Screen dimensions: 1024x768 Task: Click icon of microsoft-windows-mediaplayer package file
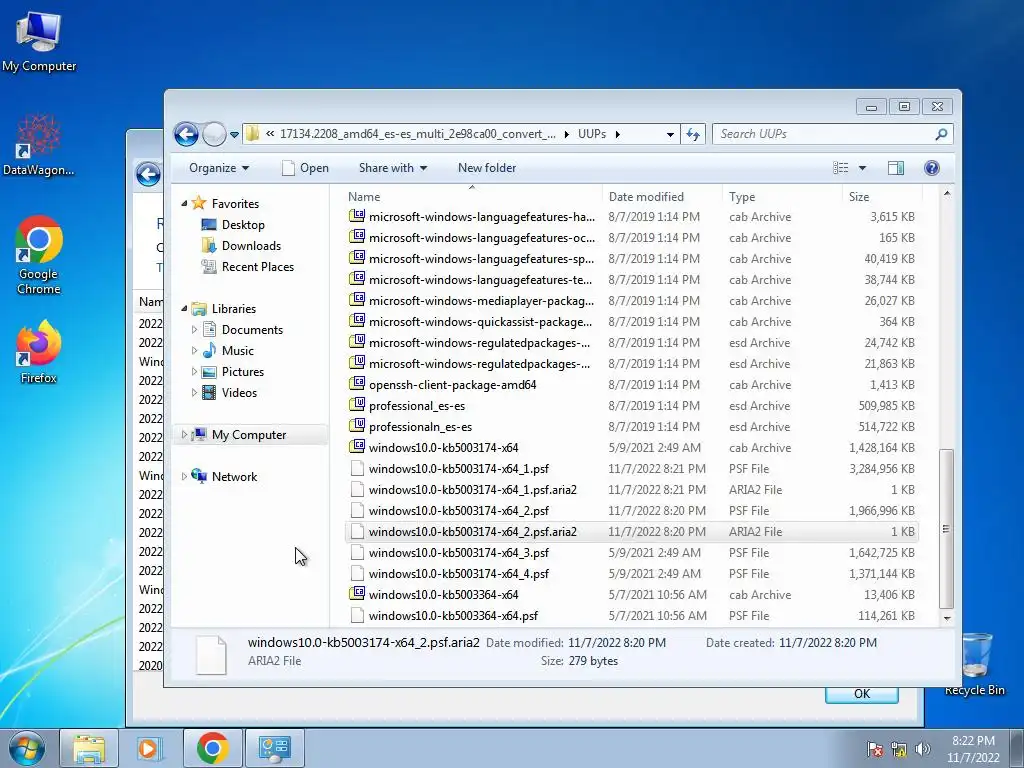357,300
